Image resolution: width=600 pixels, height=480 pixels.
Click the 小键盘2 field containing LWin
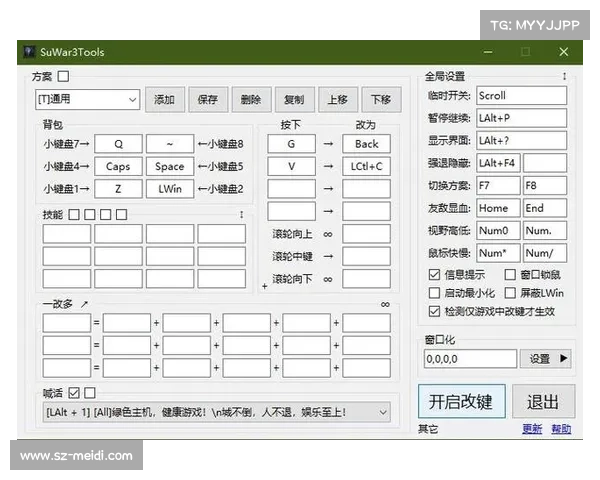pos(170,189)
